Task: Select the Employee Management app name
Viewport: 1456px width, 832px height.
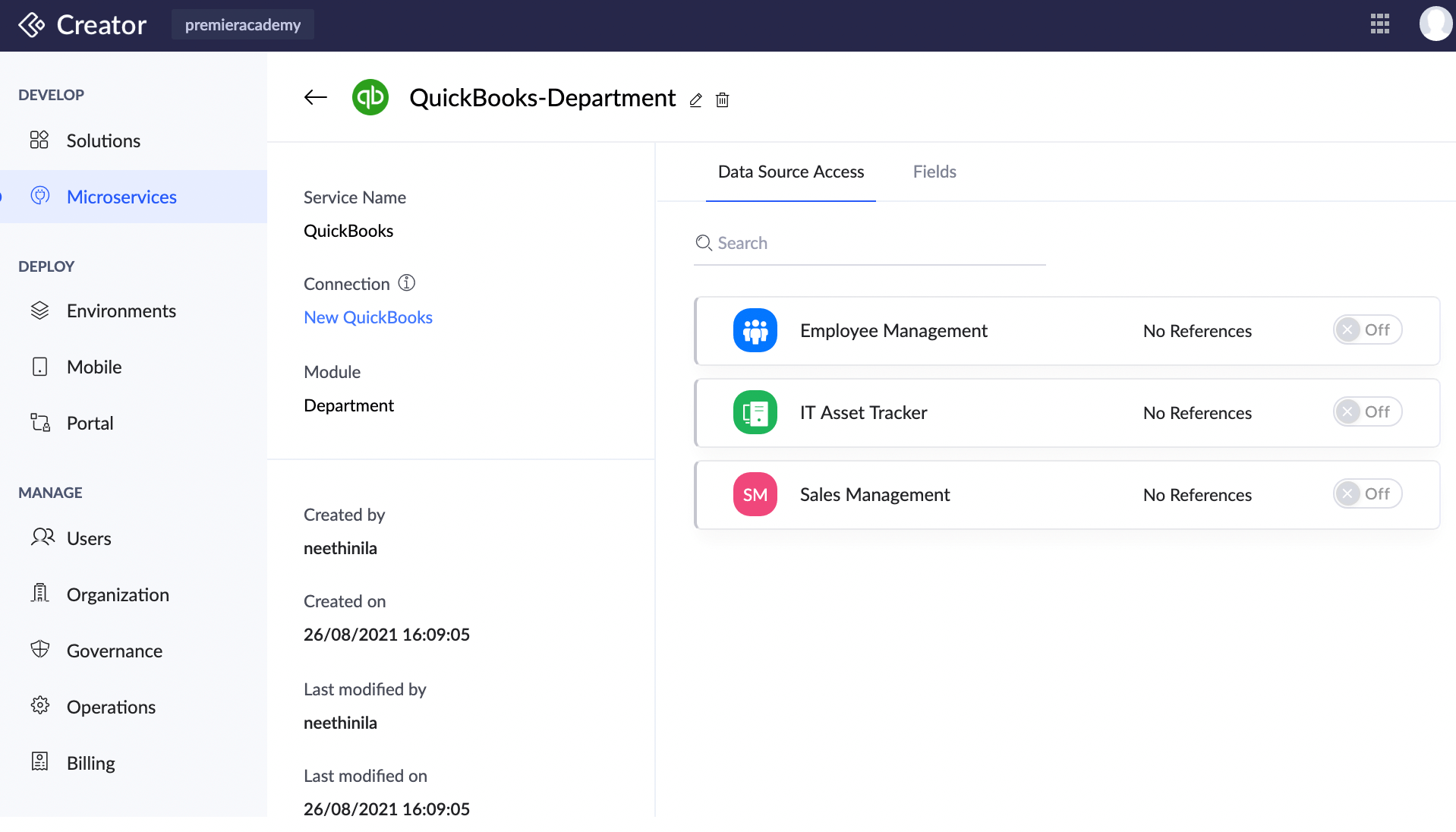Action: coord(893,330)
